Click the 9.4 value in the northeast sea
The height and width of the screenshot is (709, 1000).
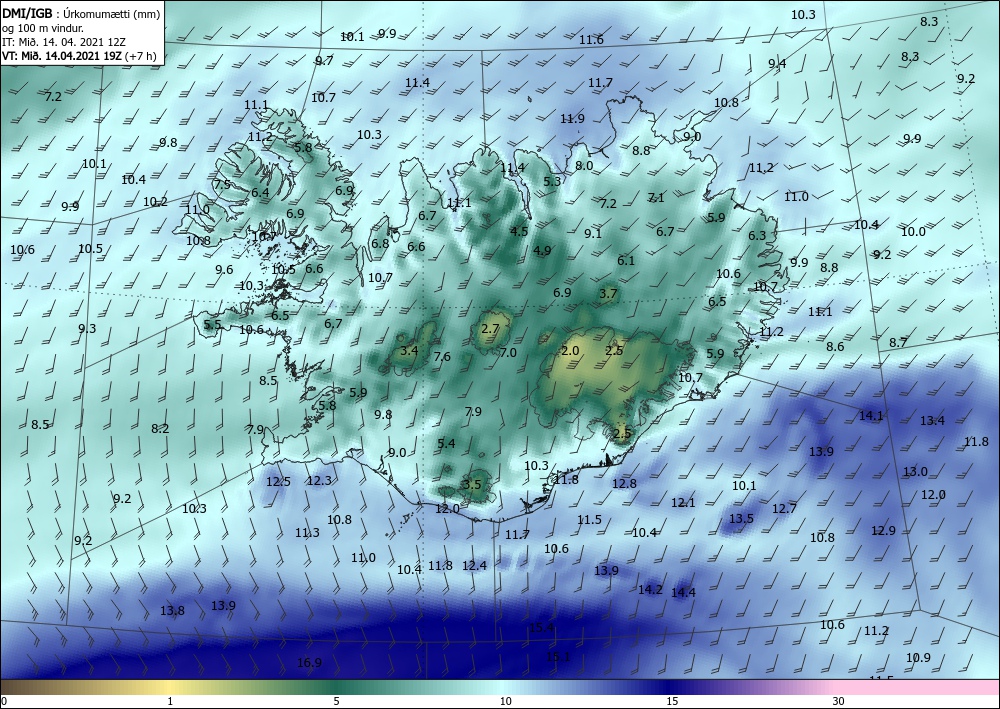777,63
